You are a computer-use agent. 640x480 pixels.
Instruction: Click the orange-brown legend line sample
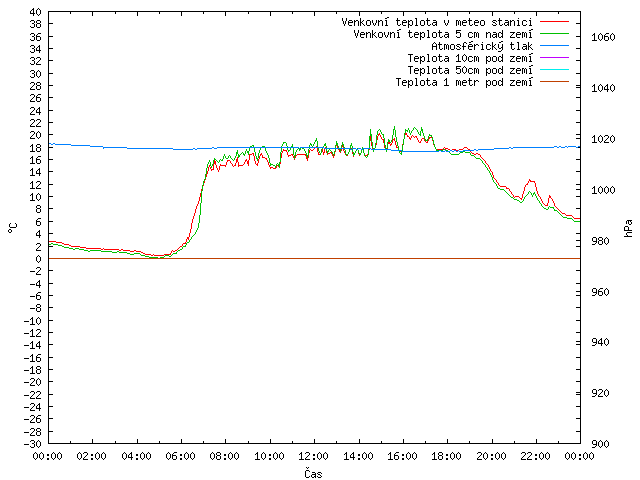pyautogui.click(x=554, y=82)
